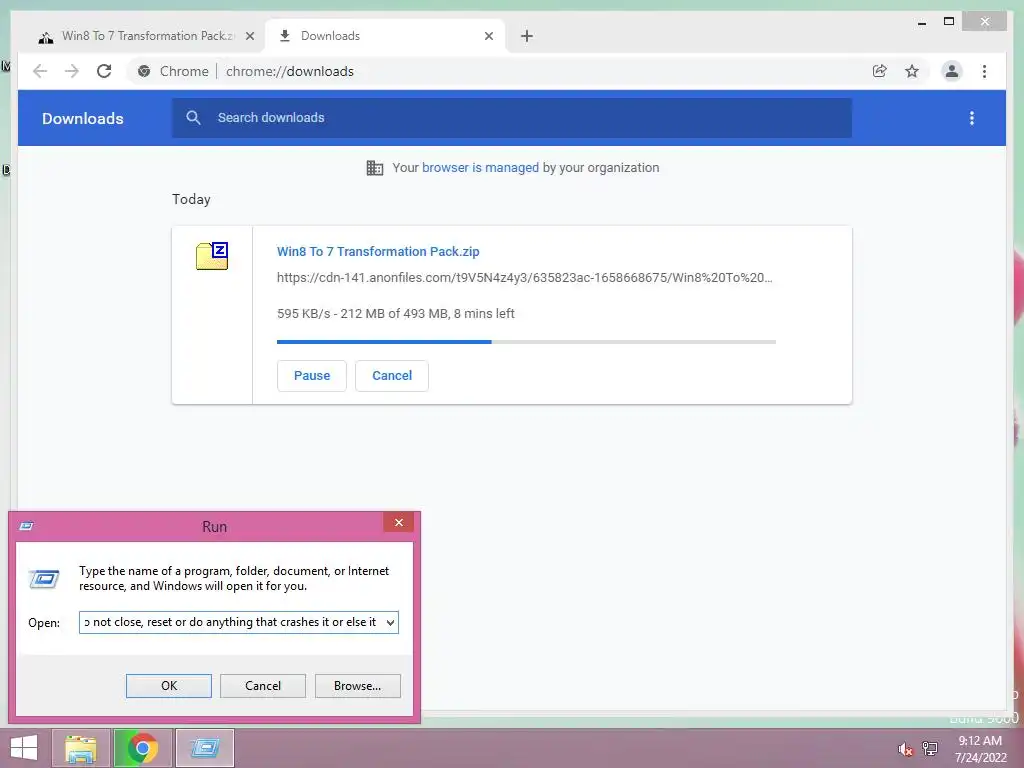
Task: Click the 595 KB/s download status text
Action: [x=396, y=313]
